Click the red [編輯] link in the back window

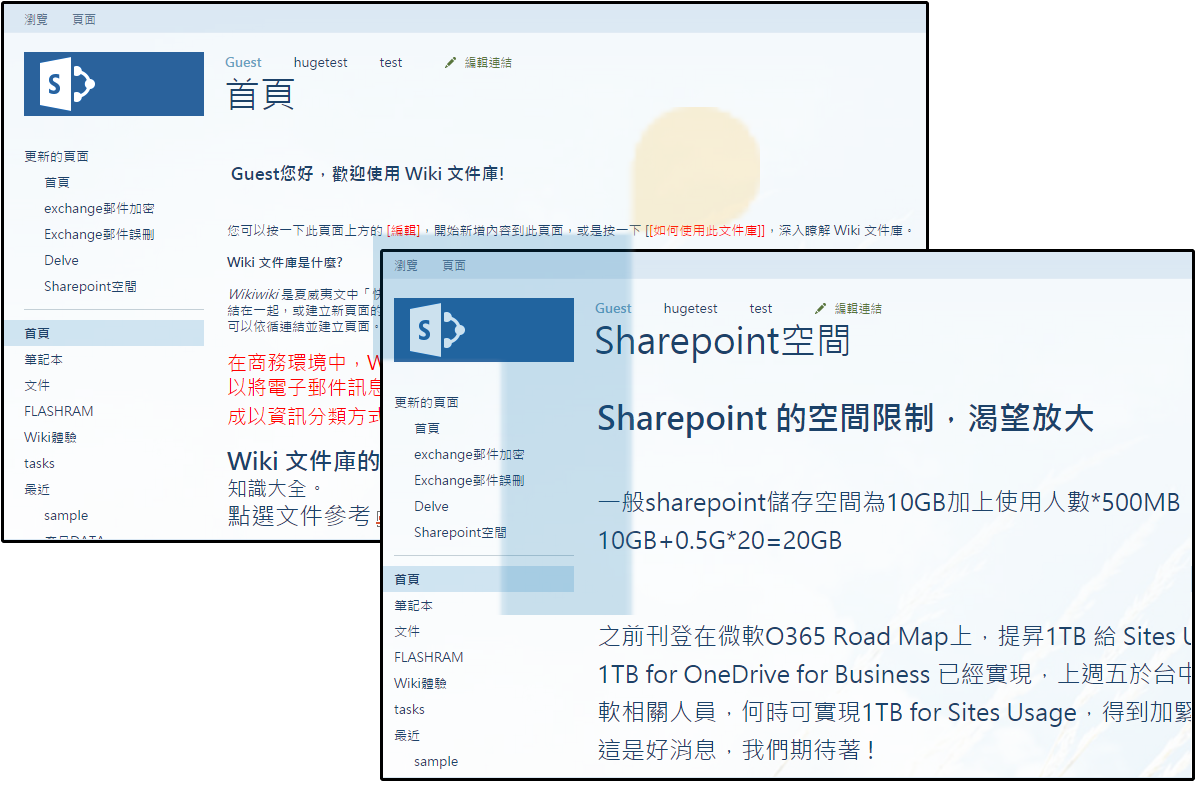(404, 230)
